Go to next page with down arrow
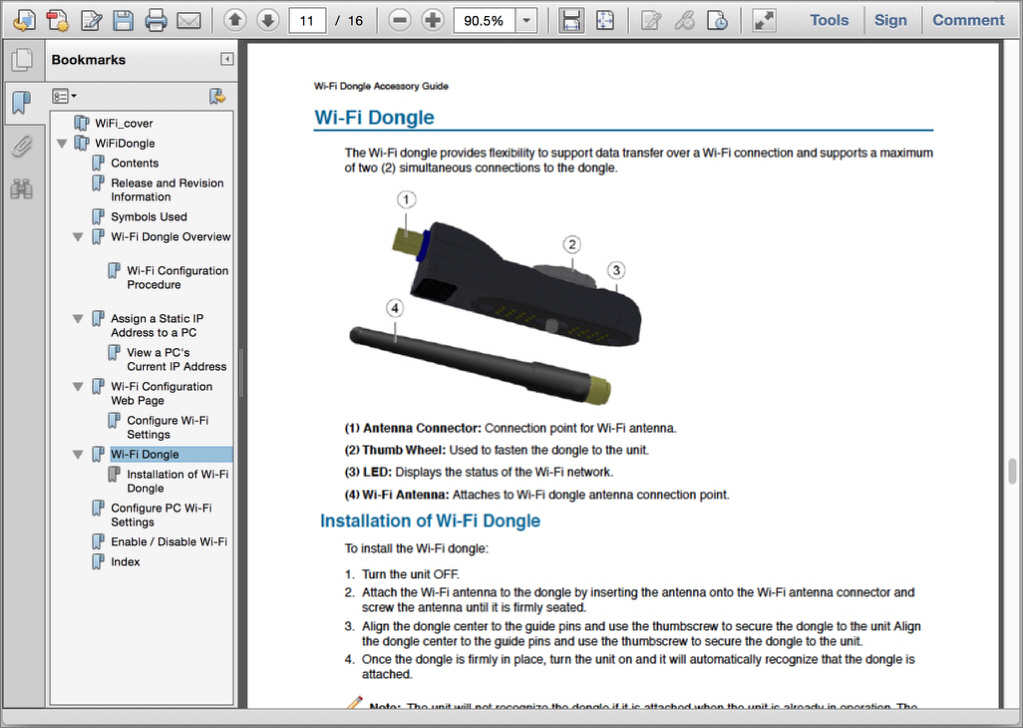Image resolution: width=1023 pixels, height=728 pixels. [267, 20]
